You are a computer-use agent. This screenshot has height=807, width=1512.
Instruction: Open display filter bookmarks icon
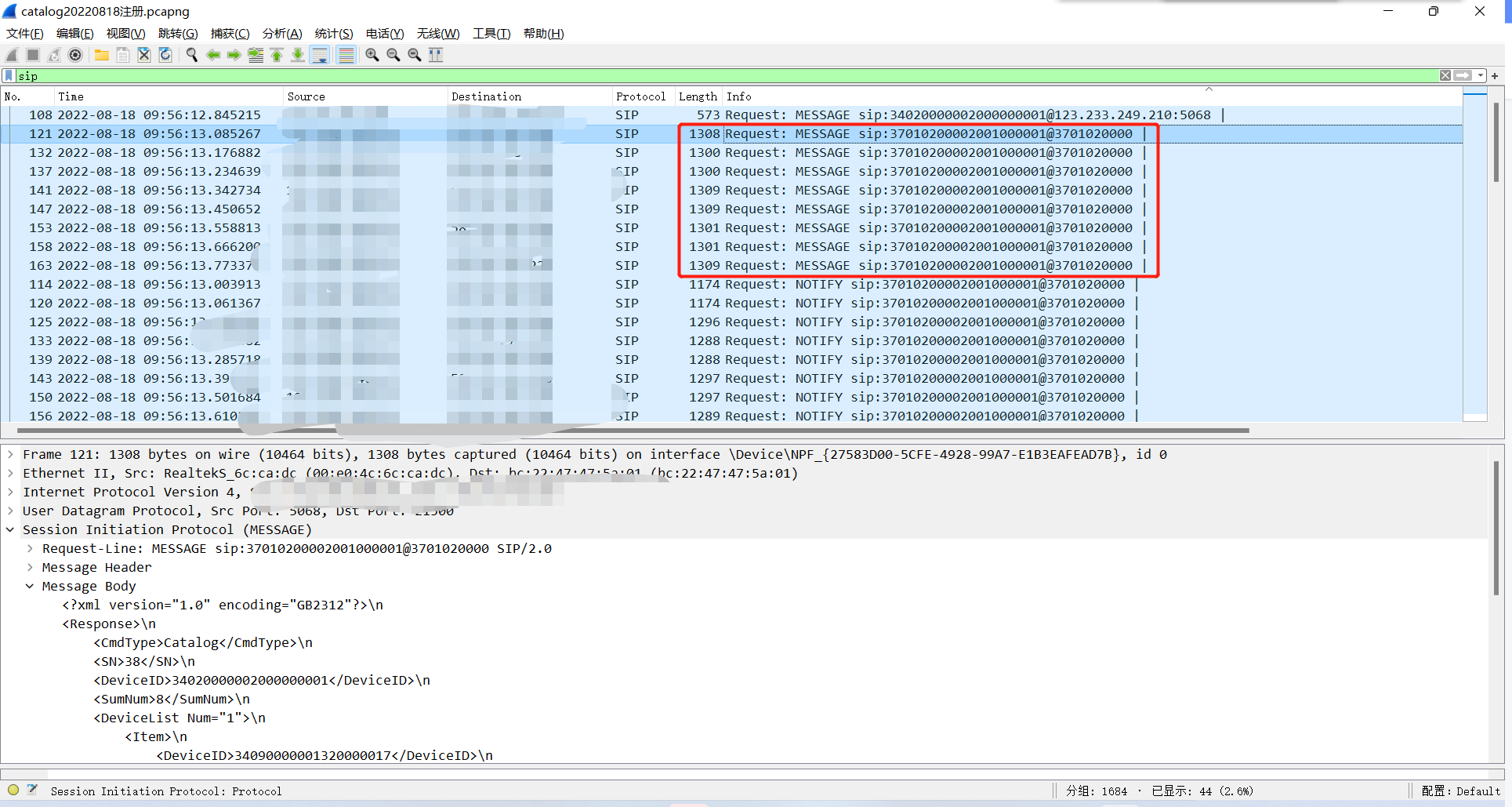click(9, 75)
